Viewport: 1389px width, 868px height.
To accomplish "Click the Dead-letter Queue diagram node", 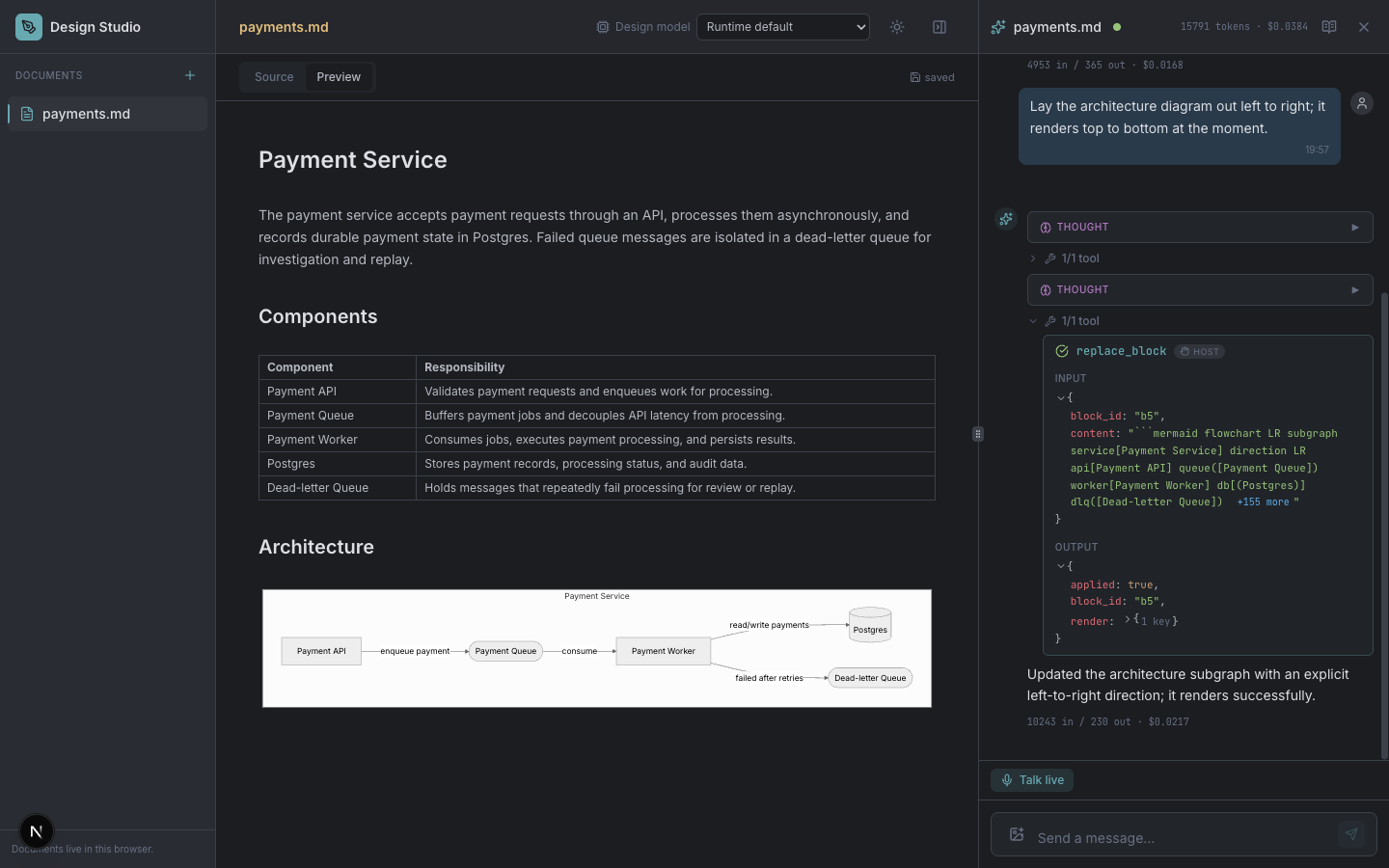I will 870,678.
